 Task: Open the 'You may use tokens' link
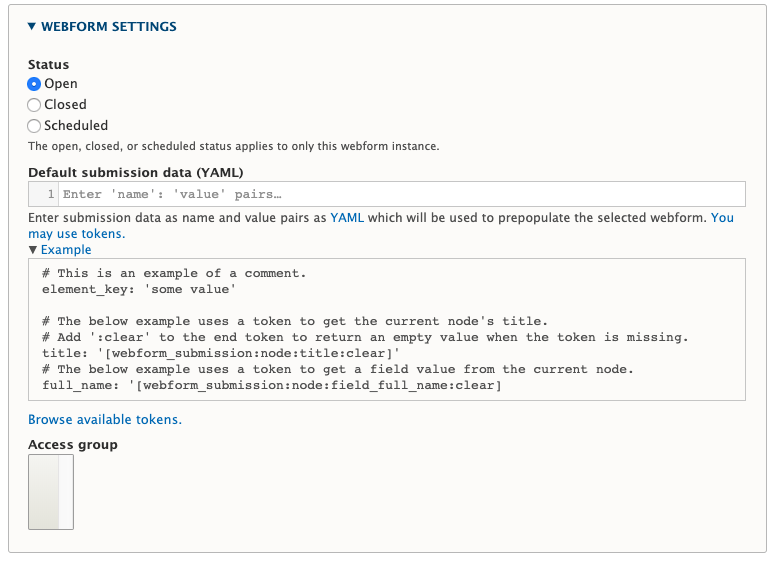[381, 225]
